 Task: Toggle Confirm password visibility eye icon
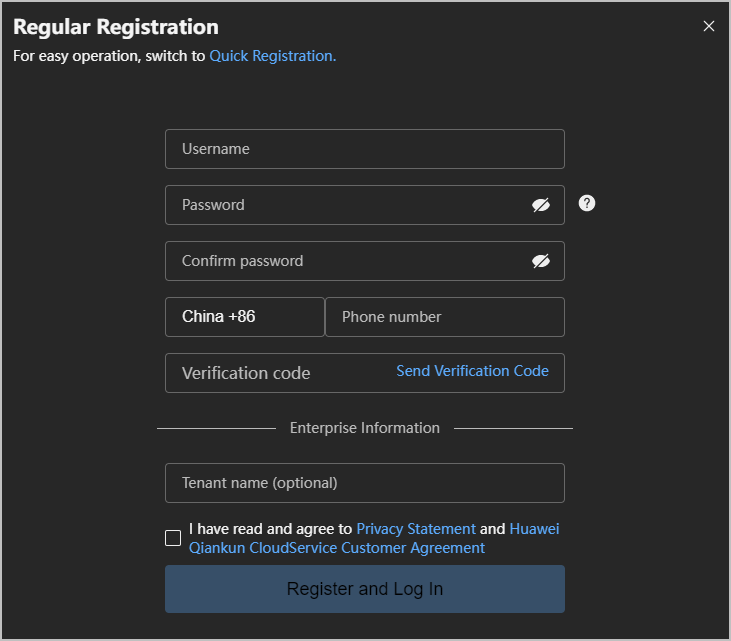tap(541, 261)
